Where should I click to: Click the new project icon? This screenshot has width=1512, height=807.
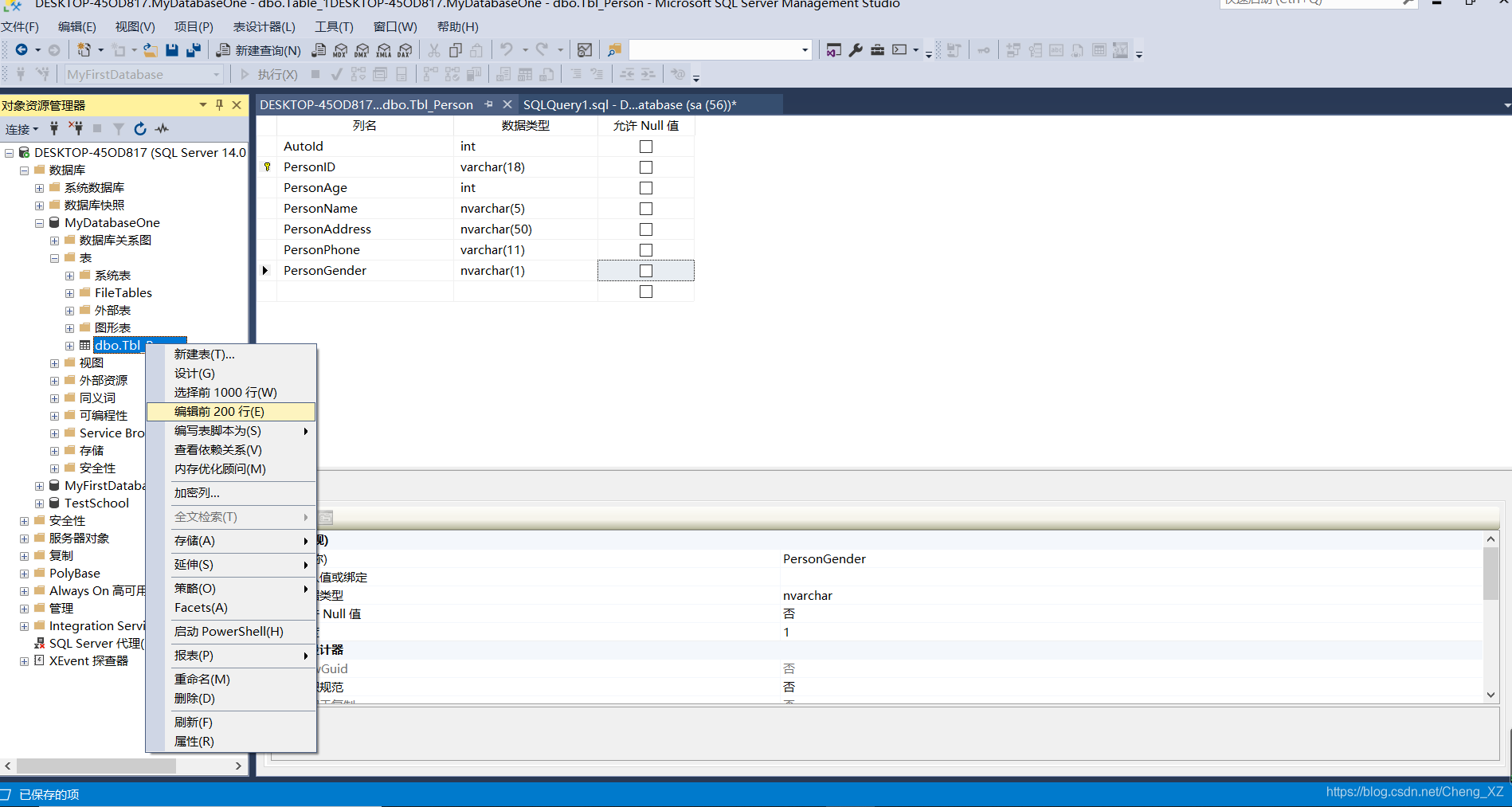pyautogui.click(x=84, y=50)
